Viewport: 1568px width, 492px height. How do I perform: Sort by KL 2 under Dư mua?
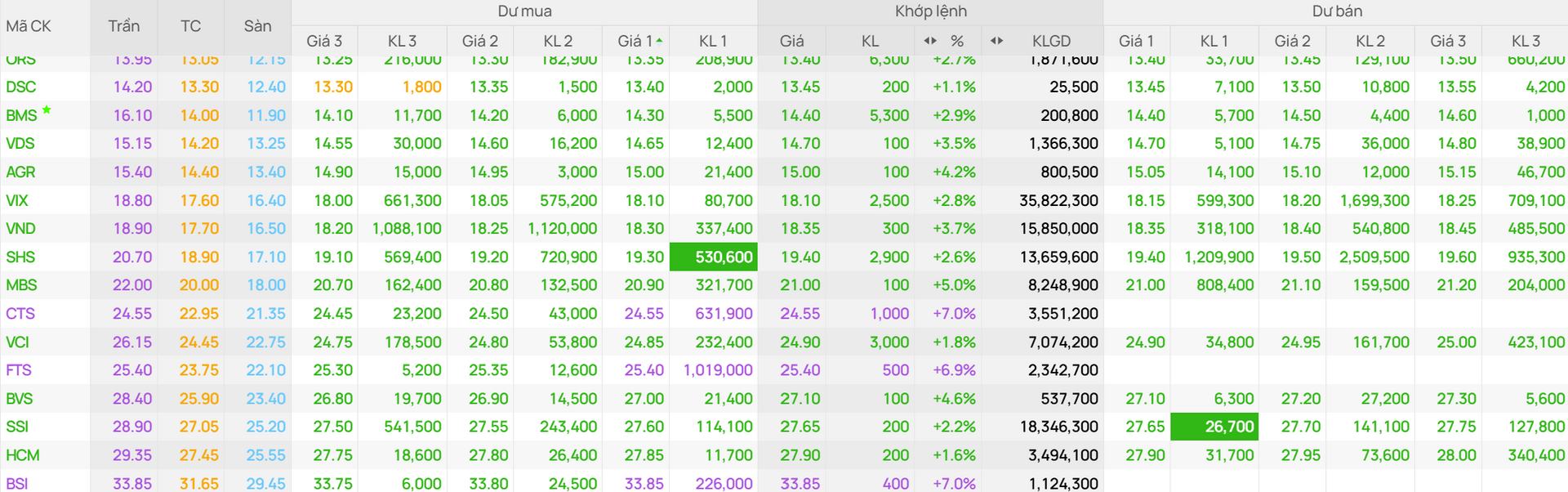pyautogui.click(x=558, y=41)
